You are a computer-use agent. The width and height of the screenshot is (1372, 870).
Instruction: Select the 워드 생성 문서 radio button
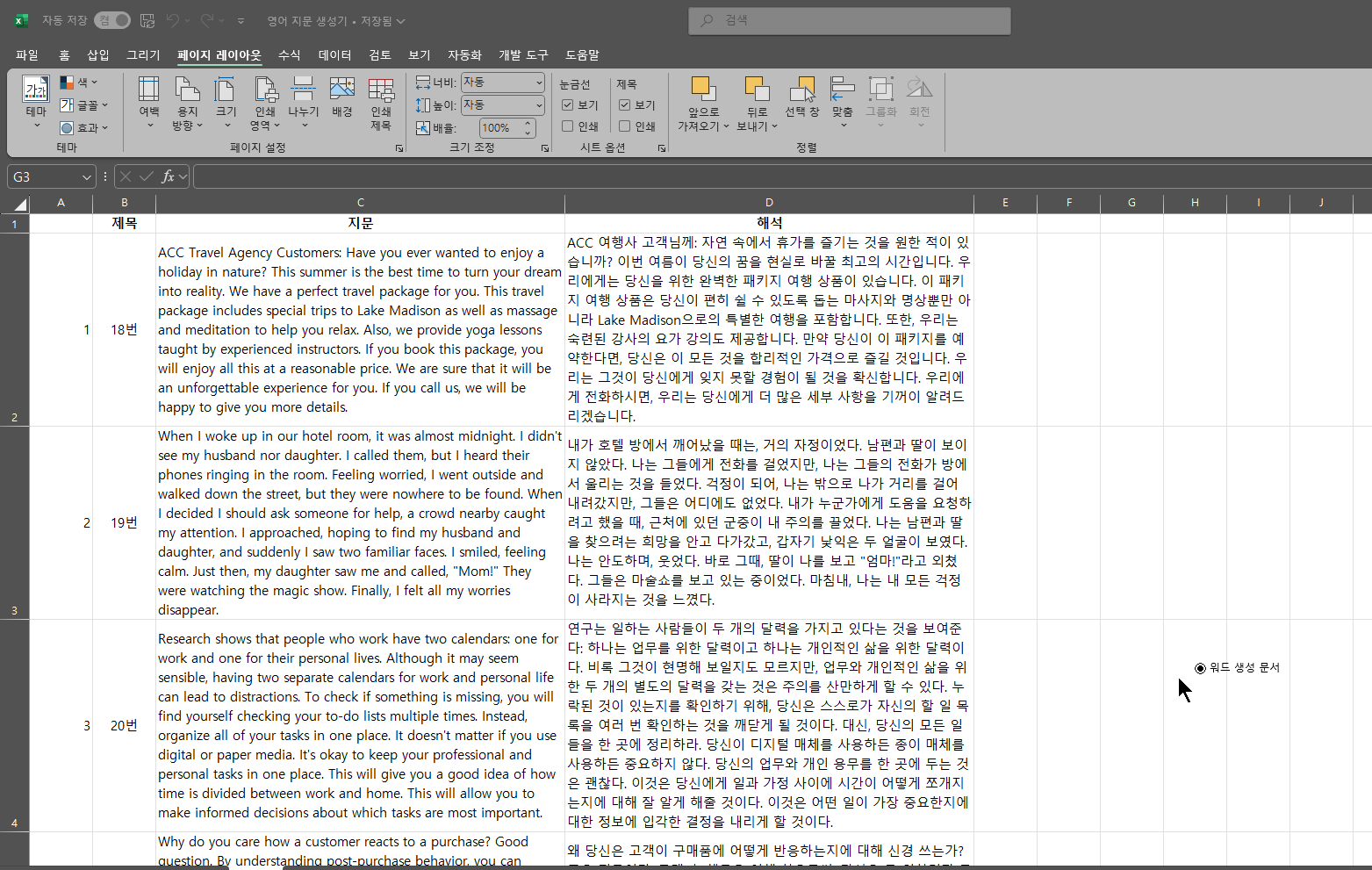click(x=1200, y=668)
